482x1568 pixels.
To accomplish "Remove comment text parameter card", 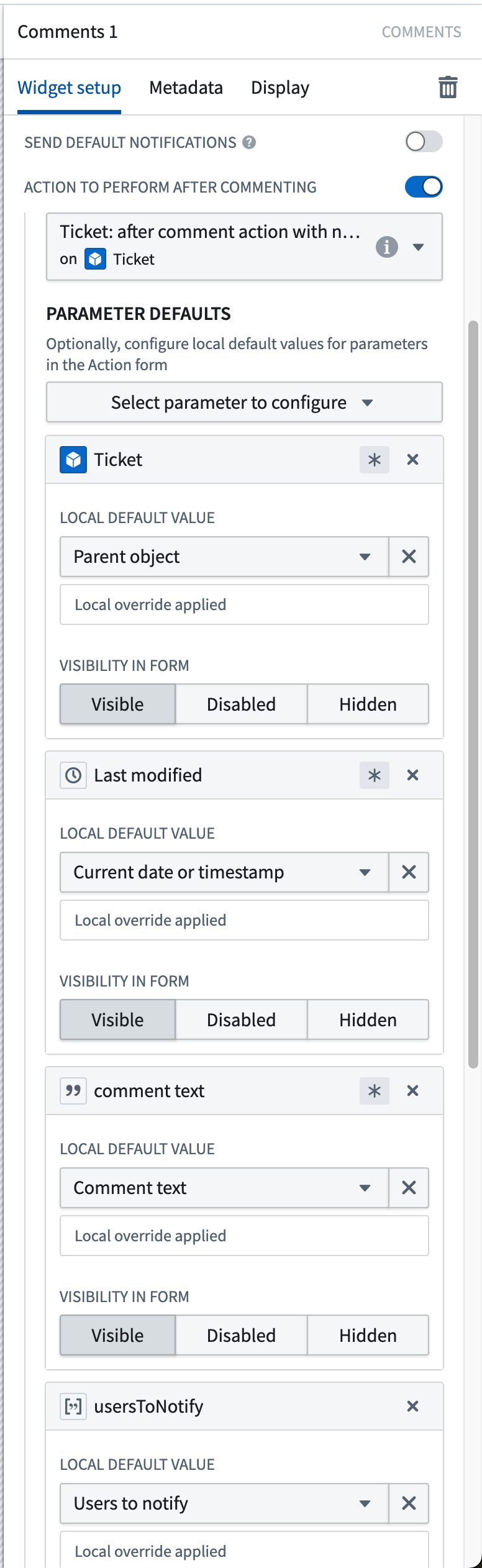I will (x=412, y=1091).
